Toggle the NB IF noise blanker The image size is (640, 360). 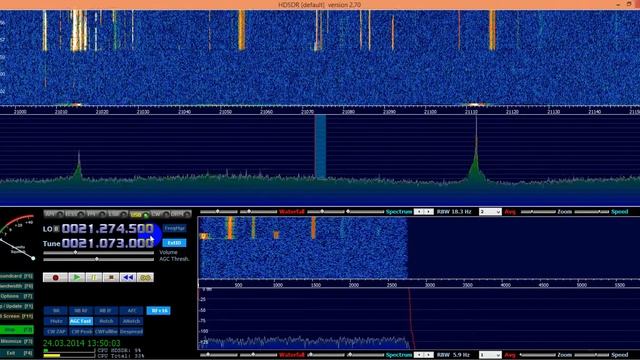[106, 311]
